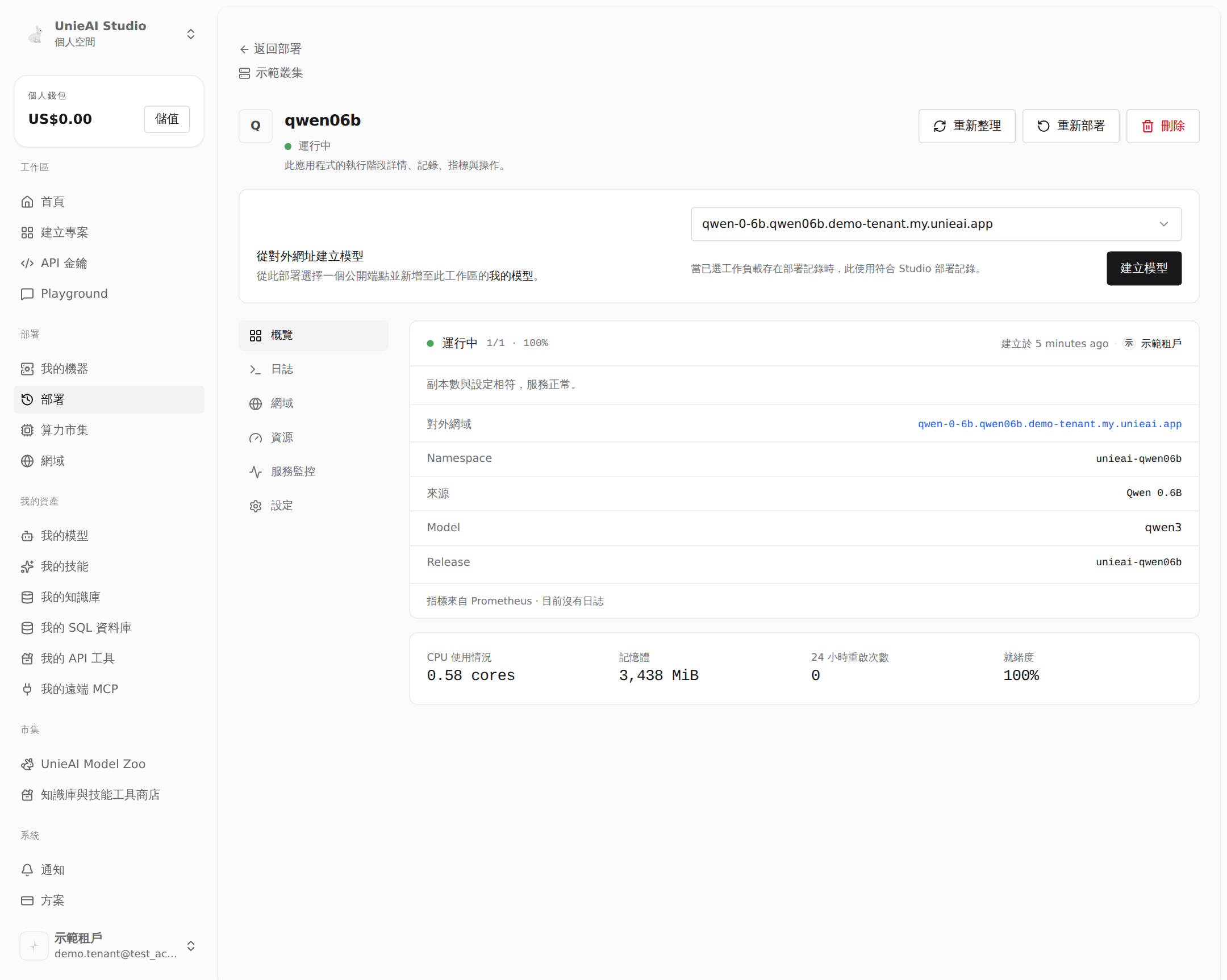
Task: Click the red 刪除 button
Action: point(1163,126)
